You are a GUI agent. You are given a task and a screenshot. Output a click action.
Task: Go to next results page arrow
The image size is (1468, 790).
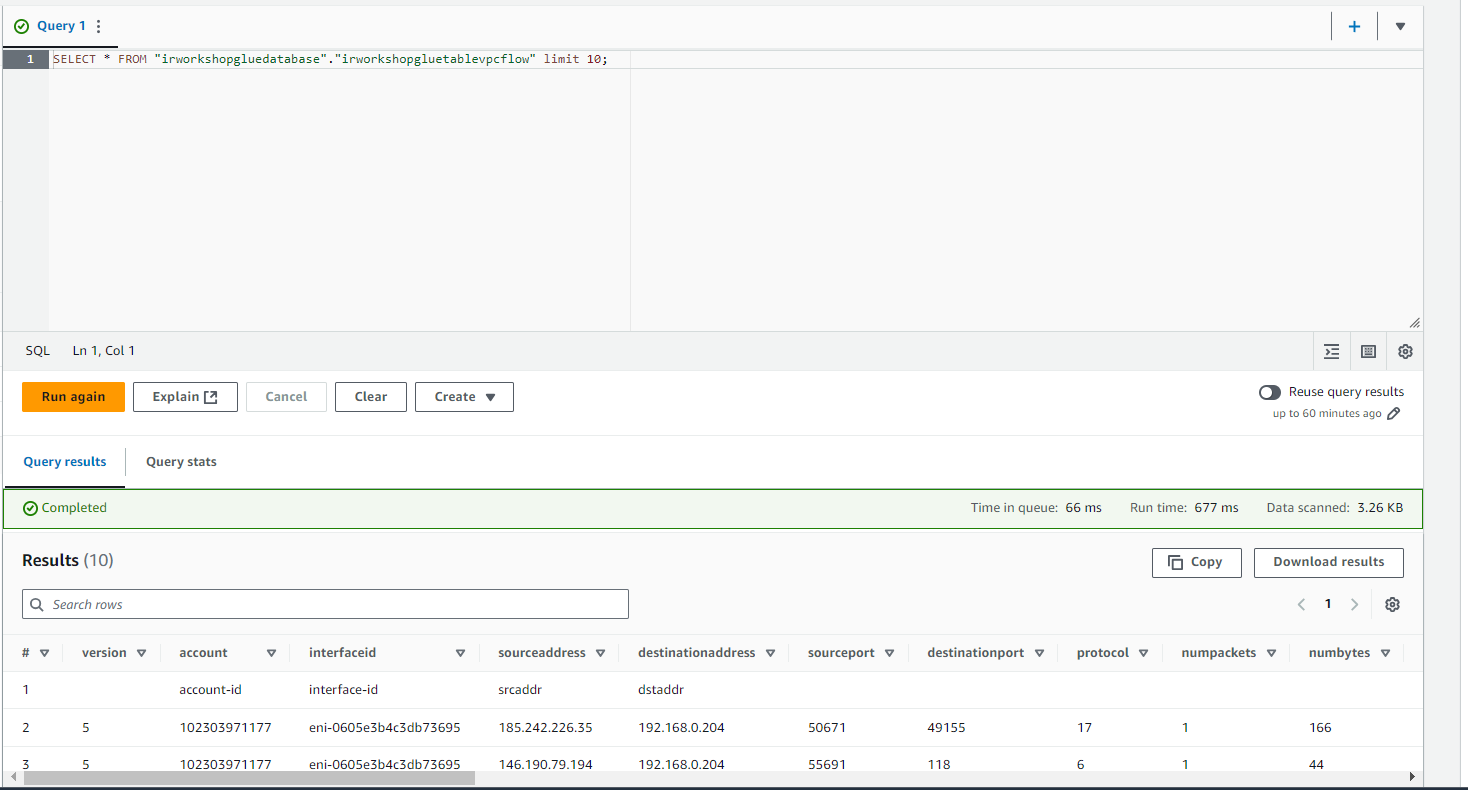click(1354, 604)
